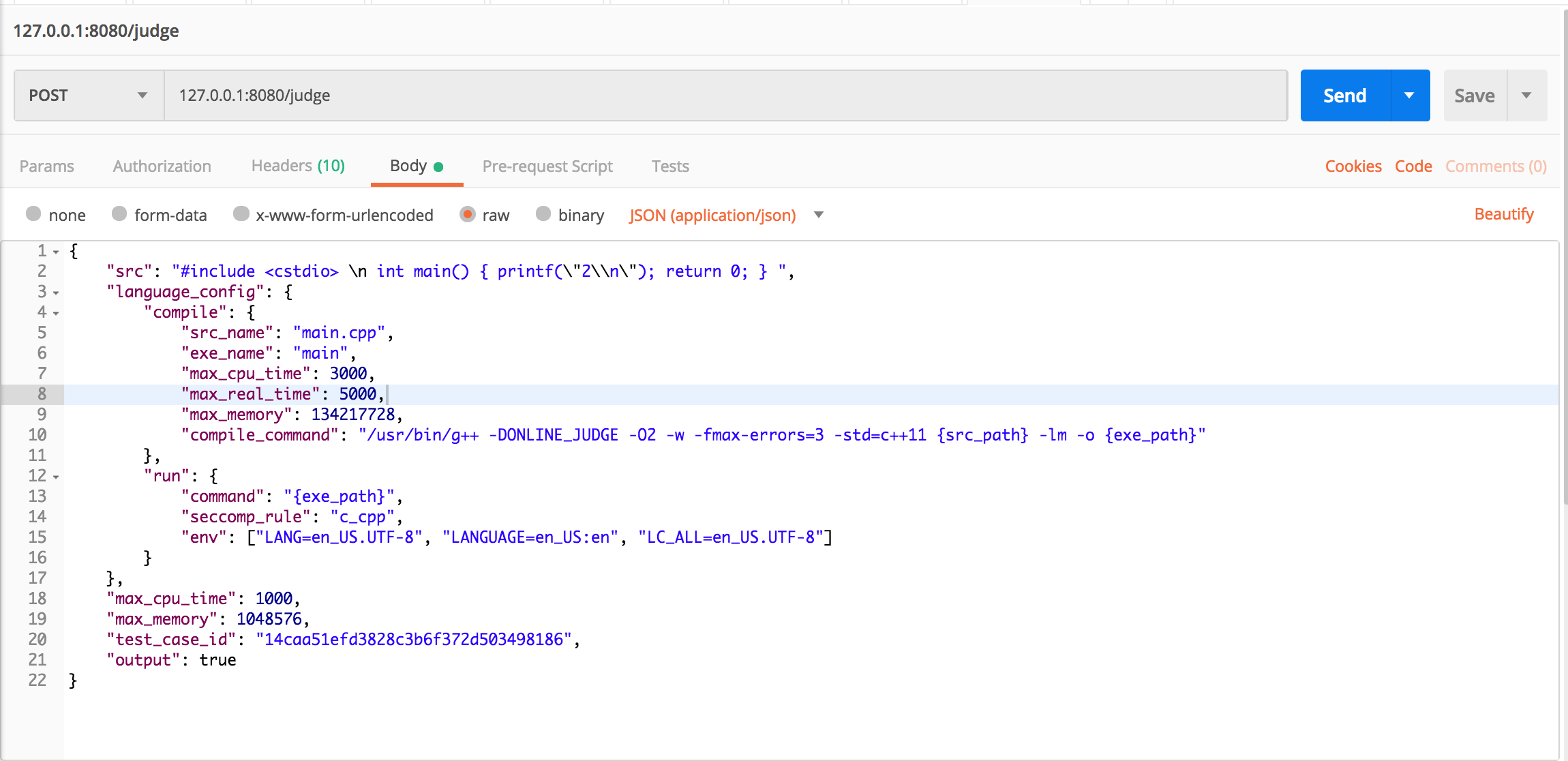Viewport: 1568px width, 761px height.
Task: Switch to the Params tab
Action: click(x=46, y=166)
